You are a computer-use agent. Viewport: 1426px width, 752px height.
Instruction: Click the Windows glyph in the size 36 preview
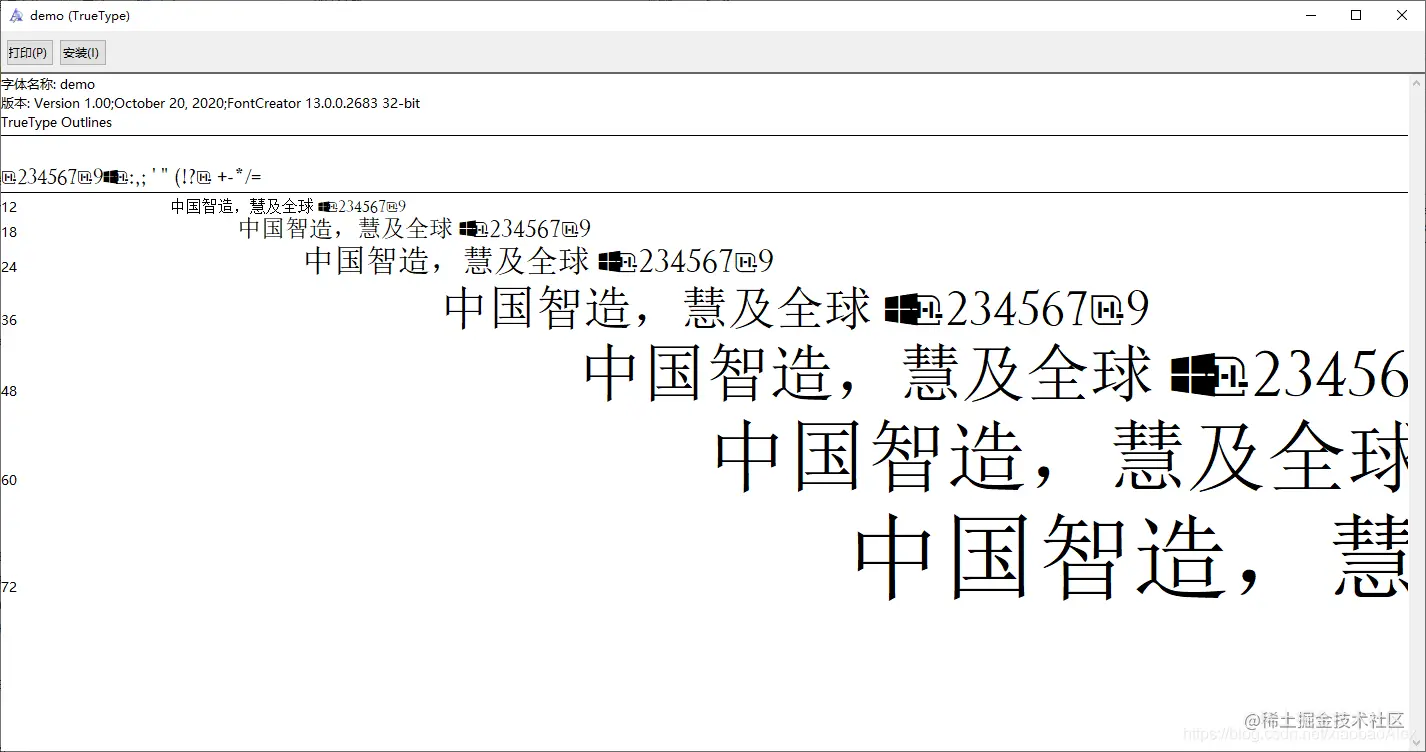(902, 308)
